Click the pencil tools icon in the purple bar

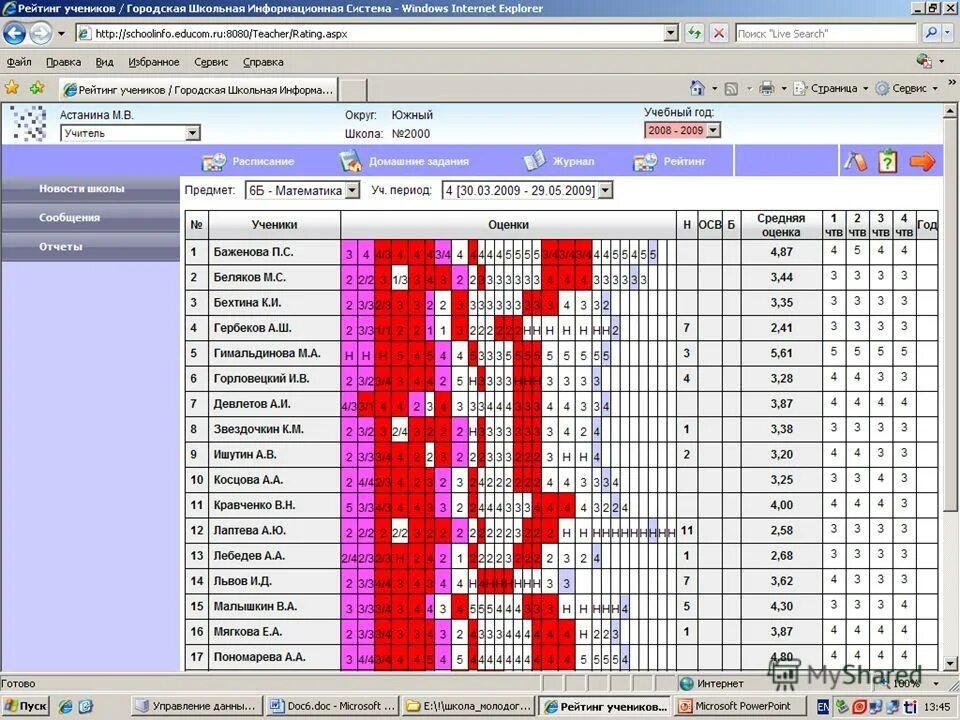click(855, 162)
